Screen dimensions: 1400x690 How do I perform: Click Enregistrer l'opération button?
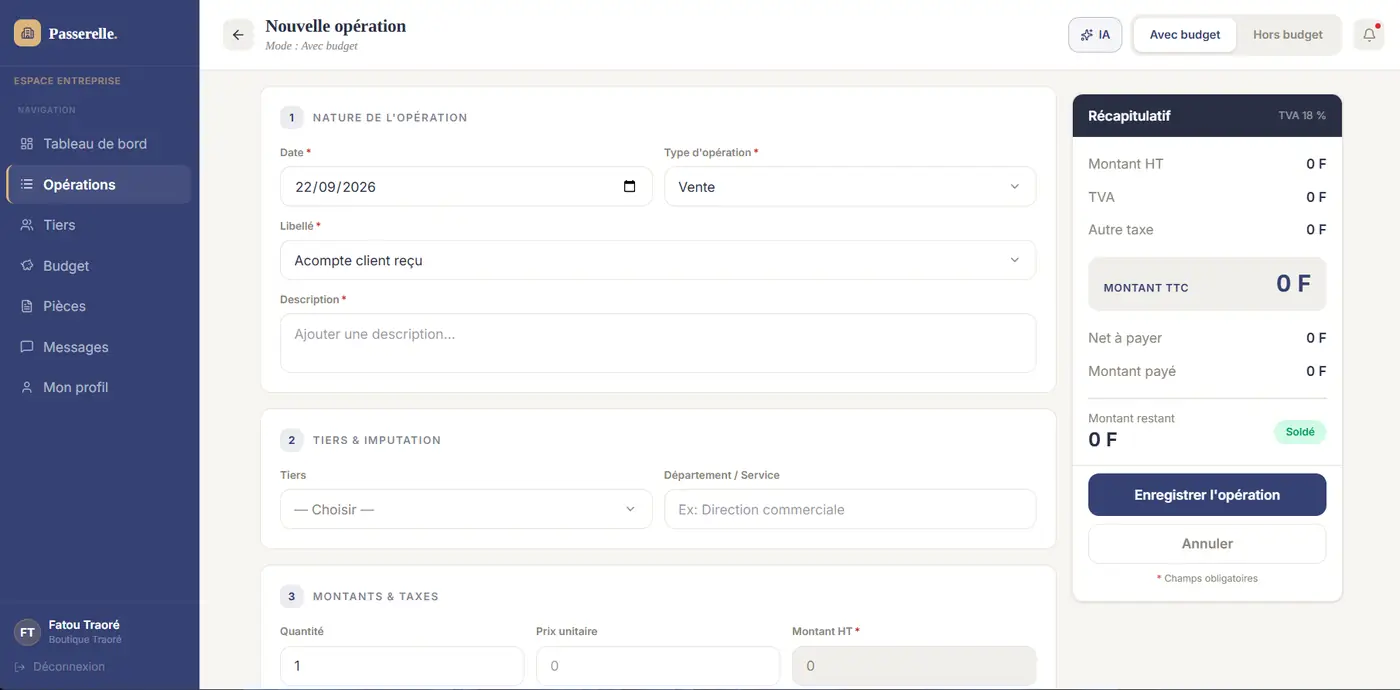pyautogui.click(x=1207, y=495)
